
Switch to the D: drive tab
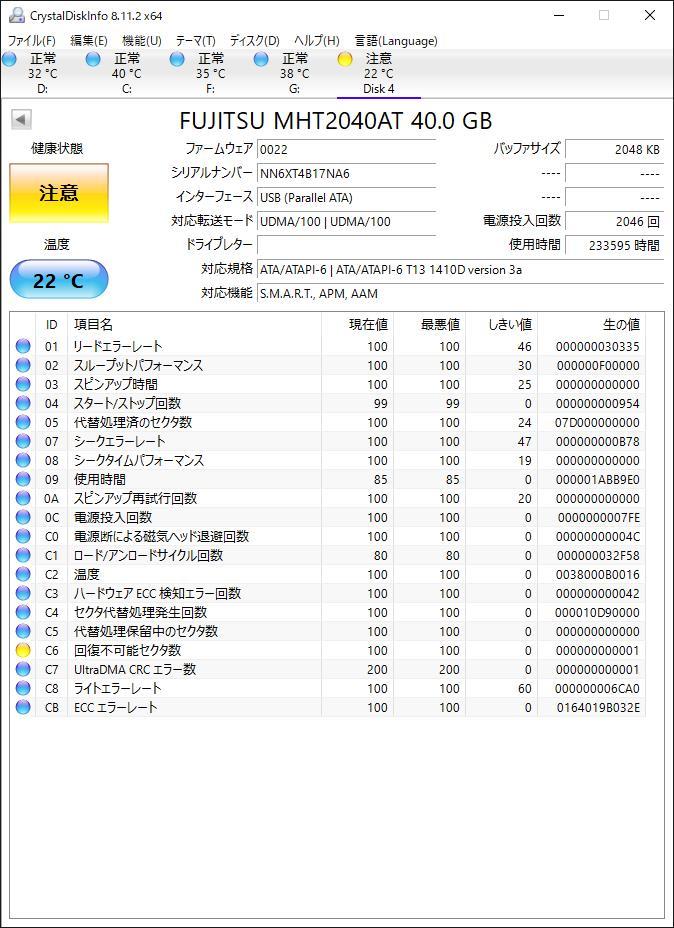[x=43, y=74]
